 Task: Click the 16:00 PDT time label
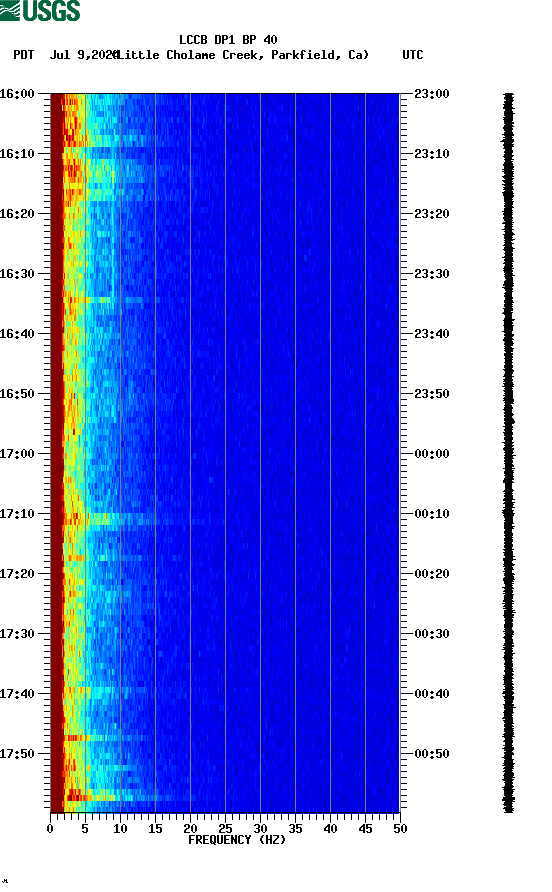pyautogui.click(x=17, y=93)
